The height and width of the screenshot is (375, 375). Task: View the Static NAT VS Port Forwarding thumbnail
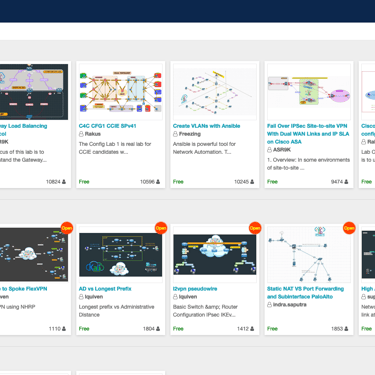click(x=309, y=255)
